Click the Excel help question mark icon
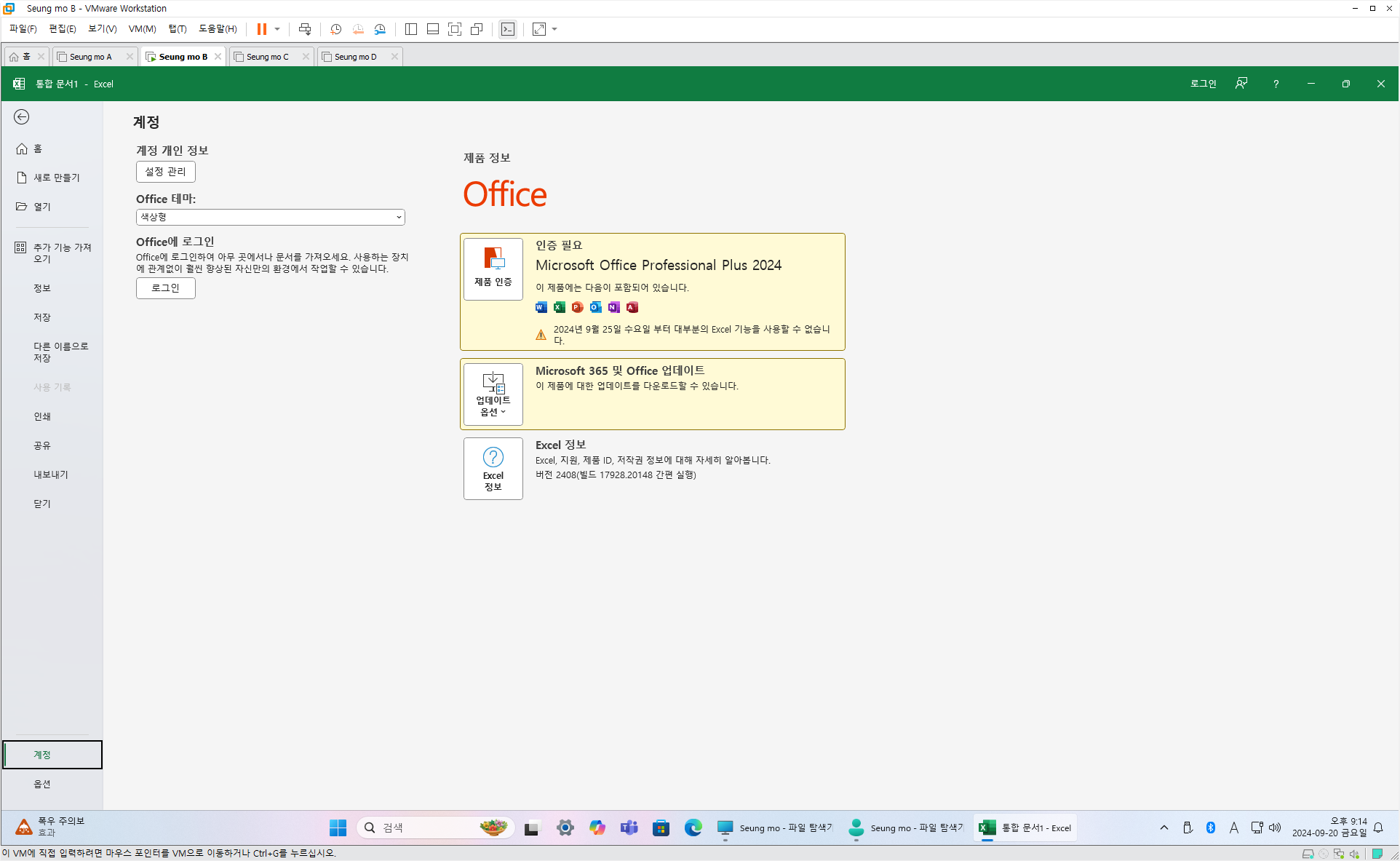Viewport: 1400px width, 861px height. pyautogui.click(x=1276, y=84)
